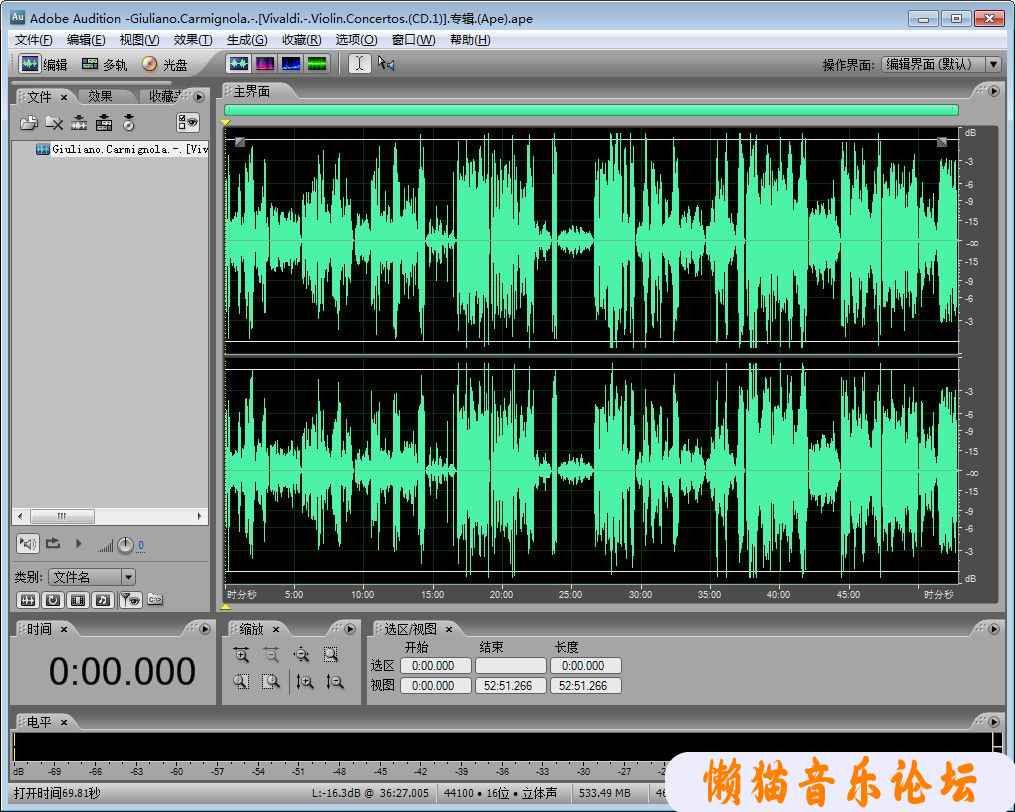The image size is (1015, 812).
Task: Click zoom in vertically icon
Action: click(305, 682)
